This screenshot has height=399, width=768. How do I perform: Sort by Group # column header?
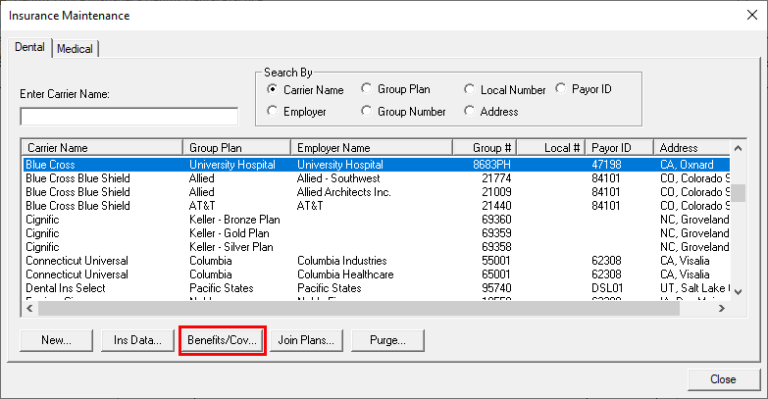click(484, 148)
